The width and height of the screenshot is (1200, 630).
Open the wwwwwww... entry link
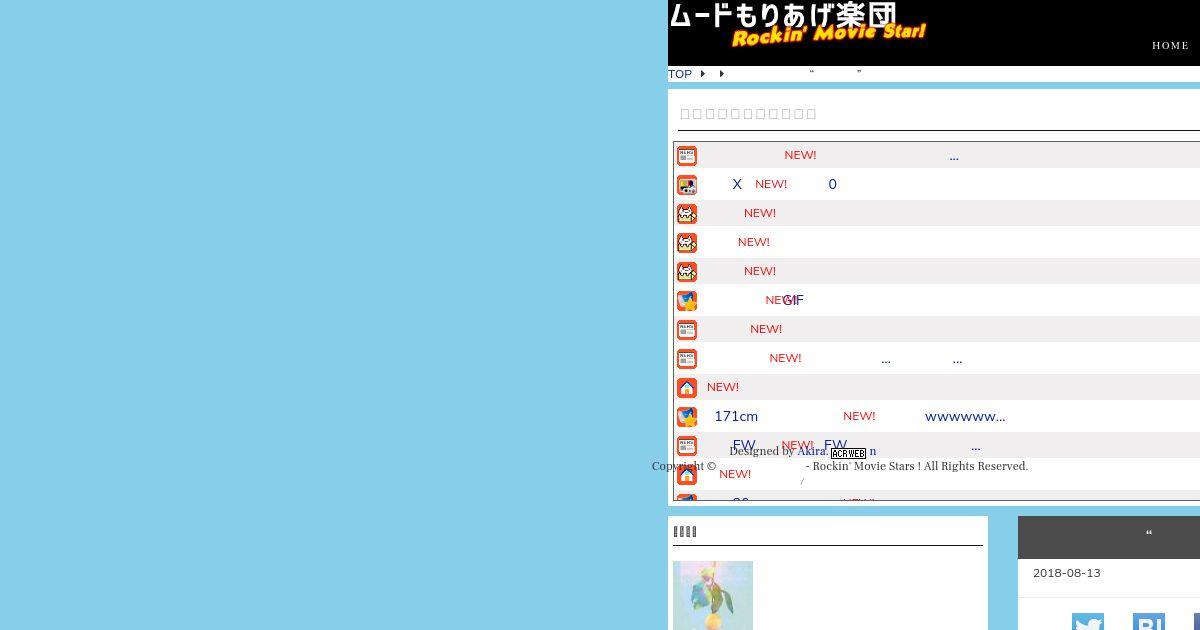(965, 416)
